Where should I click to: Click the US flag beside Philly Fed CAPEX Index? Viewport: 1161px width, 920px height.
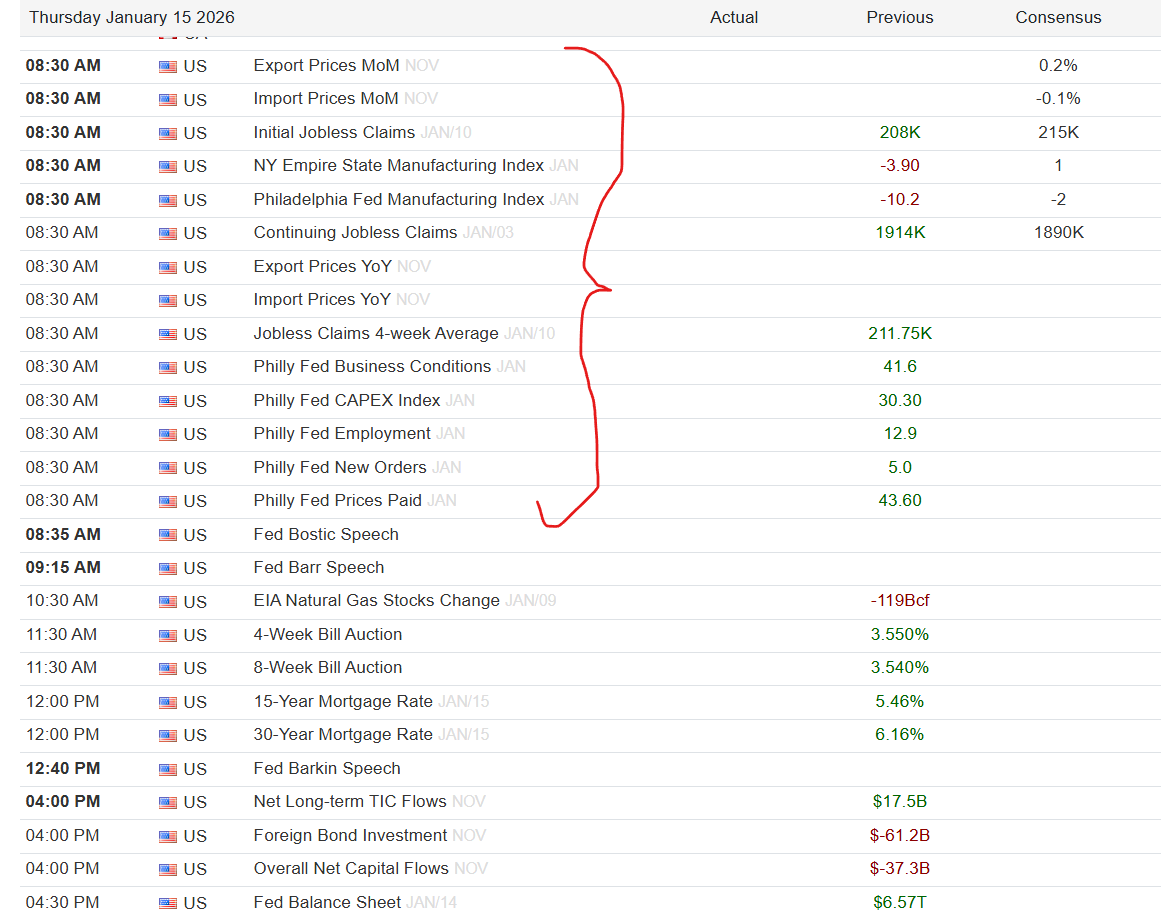(167, 401)
